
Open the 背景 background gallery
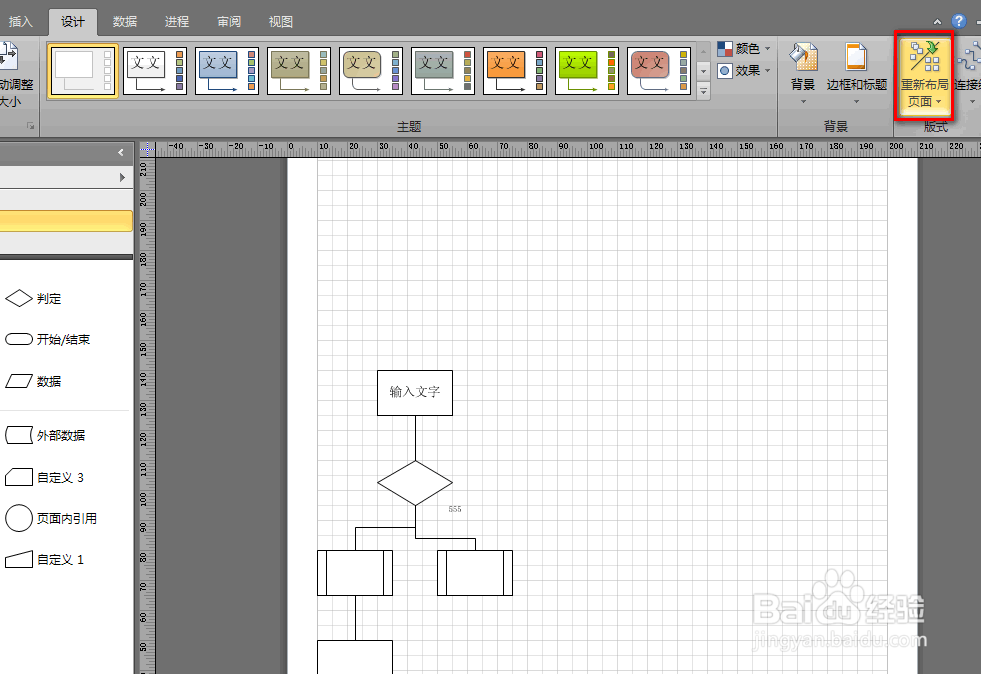pyautogui.click(x=803, y=73)
